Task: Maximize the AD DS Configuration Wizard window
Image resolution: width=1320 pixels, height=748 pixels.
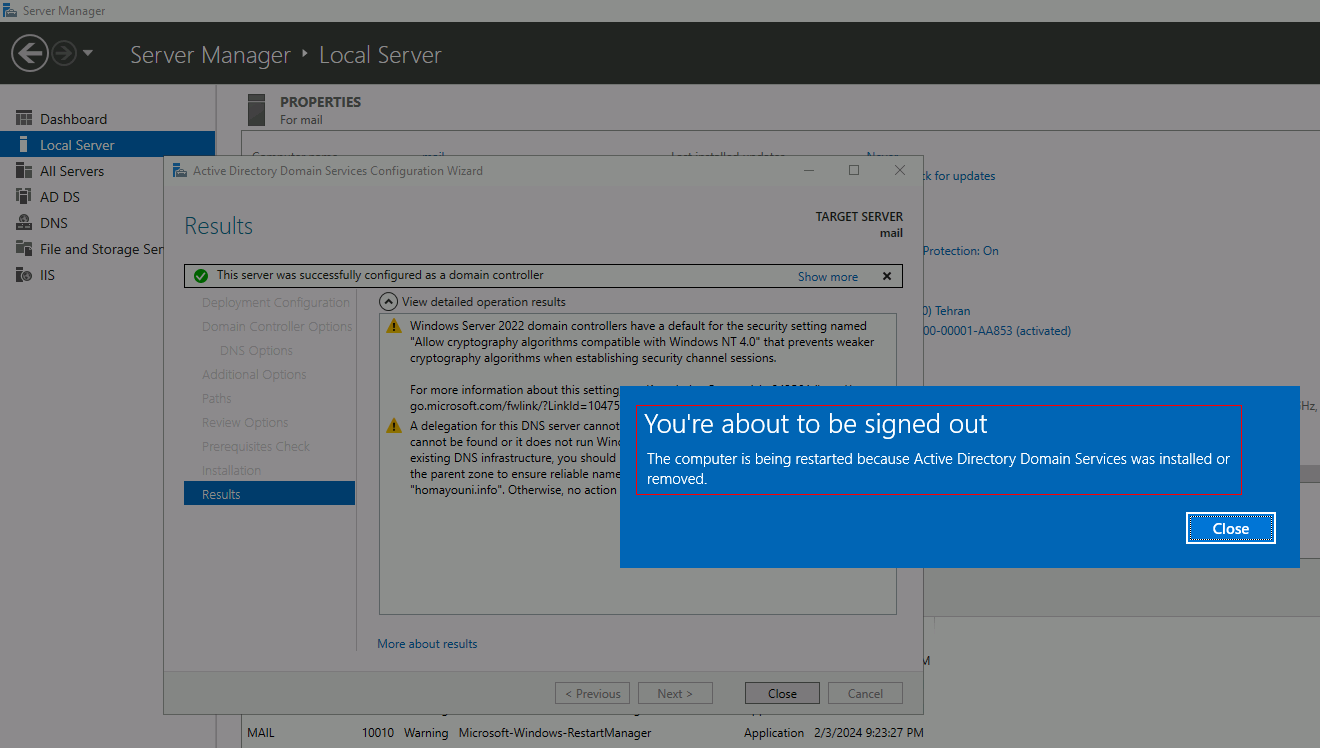Action: (854, 170)
